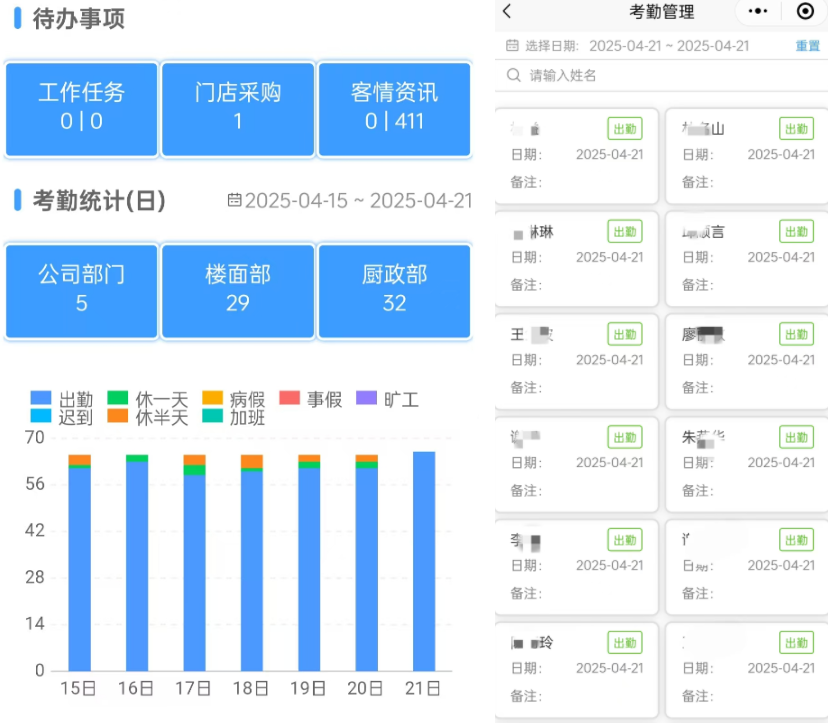Go back using the left arrow icon
The width and height of the screenshot is (828, 723).
click(x=507, y=11)
